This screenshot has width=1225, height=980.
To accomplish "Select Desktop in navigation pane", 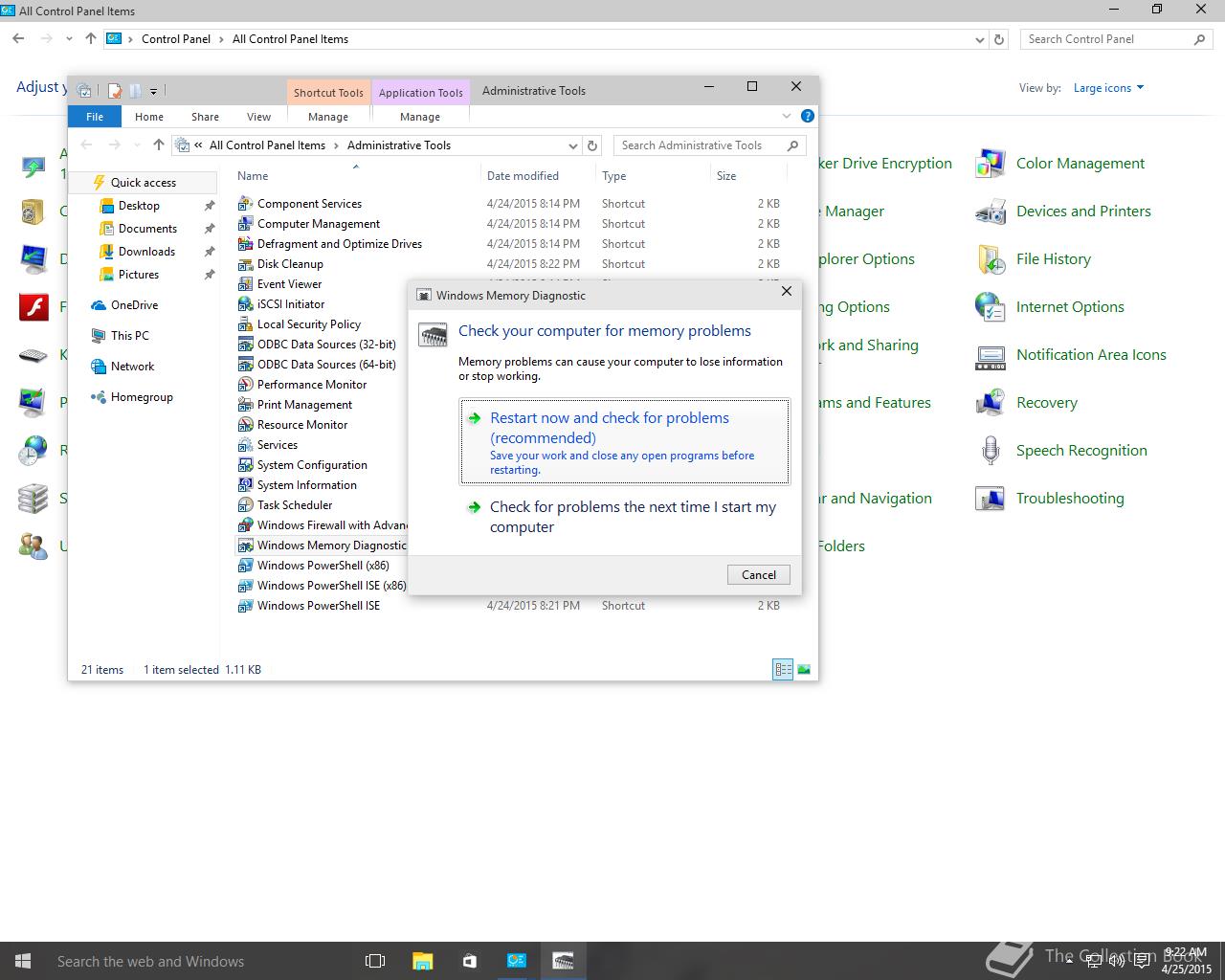I will click(x=139, y=206).
